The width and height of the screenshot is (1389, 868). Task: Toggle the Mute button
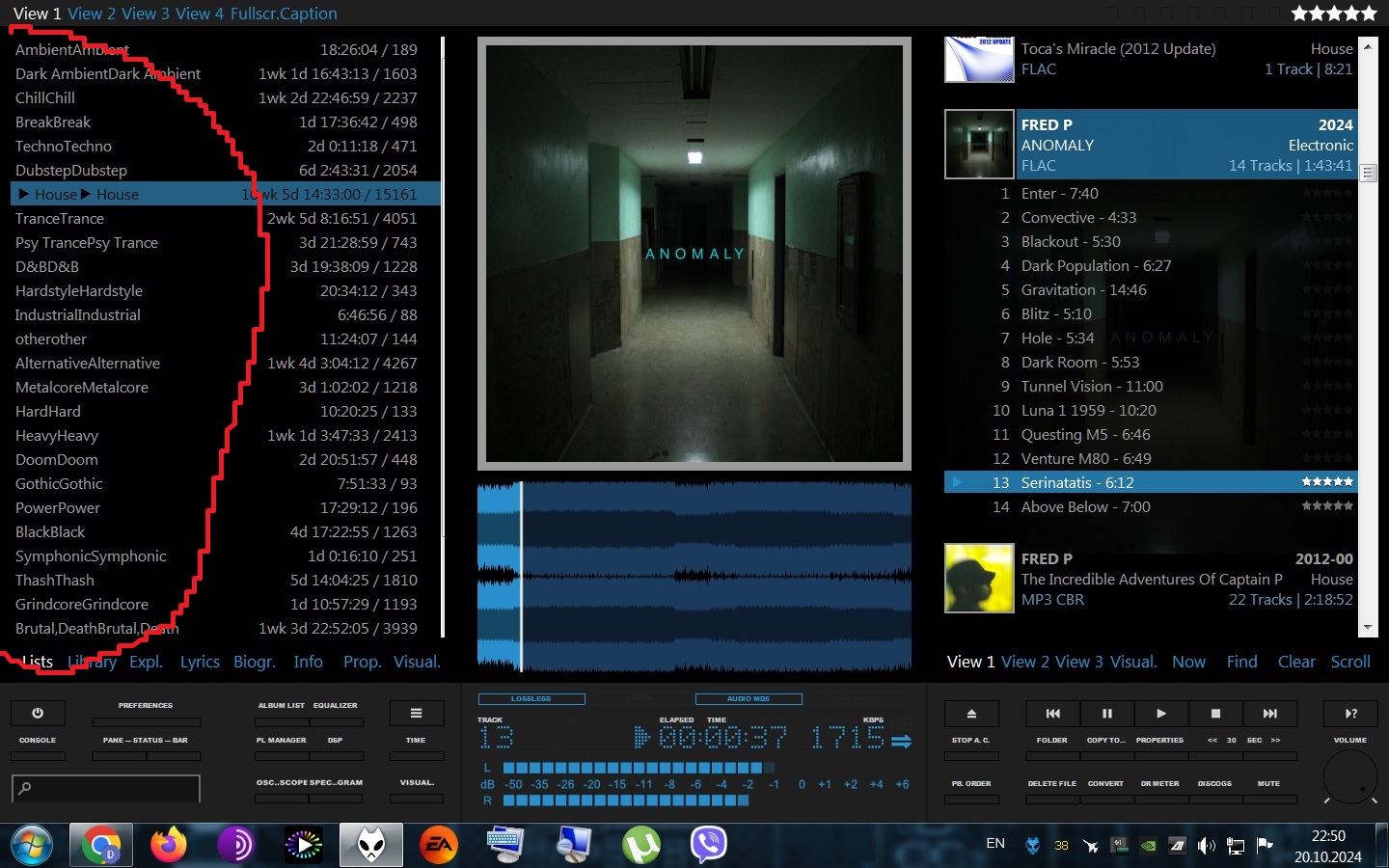click(x=1268, y=799)
